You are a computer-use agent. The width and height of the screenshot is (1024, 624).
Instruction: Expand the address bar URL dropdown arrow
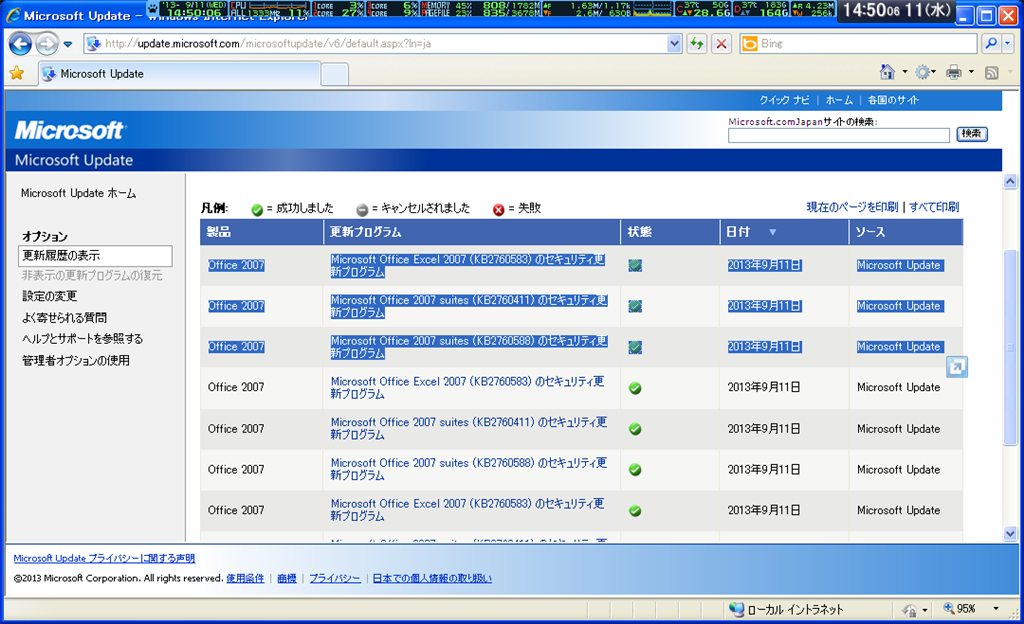point(675,44)
